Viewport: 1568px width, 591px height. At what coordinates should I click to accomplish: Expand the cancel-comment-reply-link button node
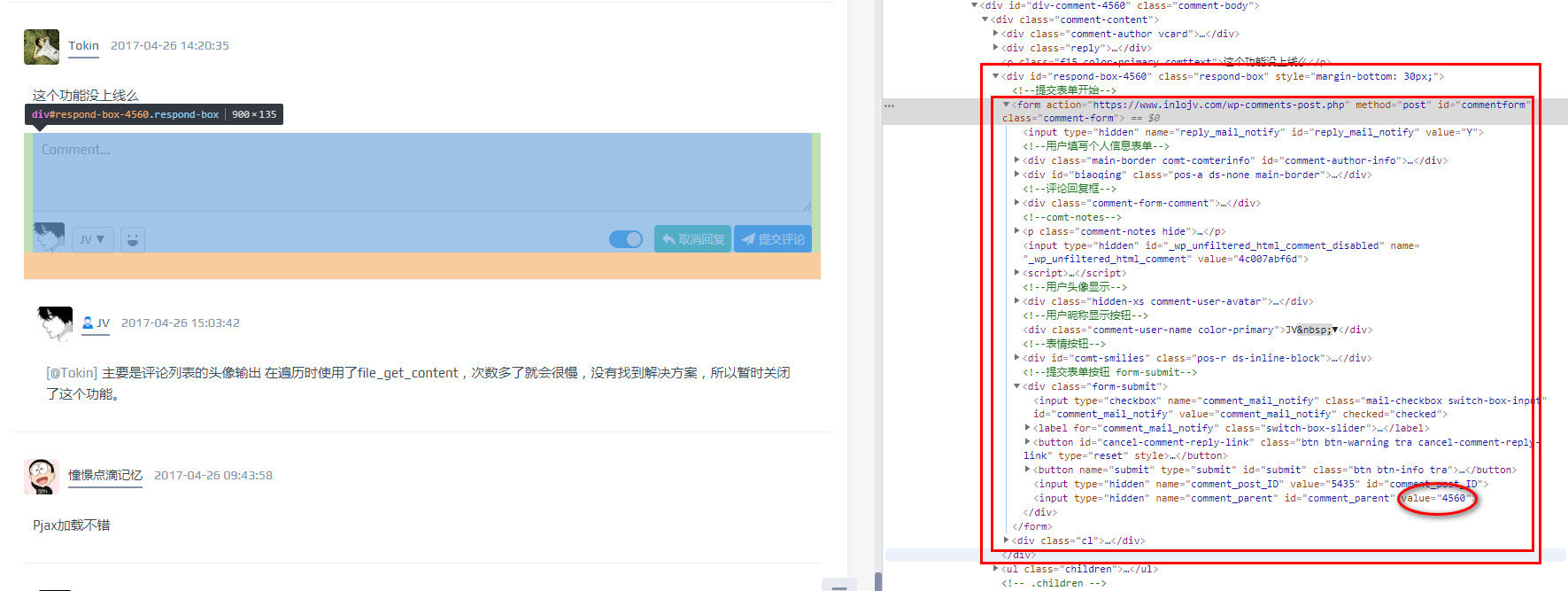[1028, 442]
